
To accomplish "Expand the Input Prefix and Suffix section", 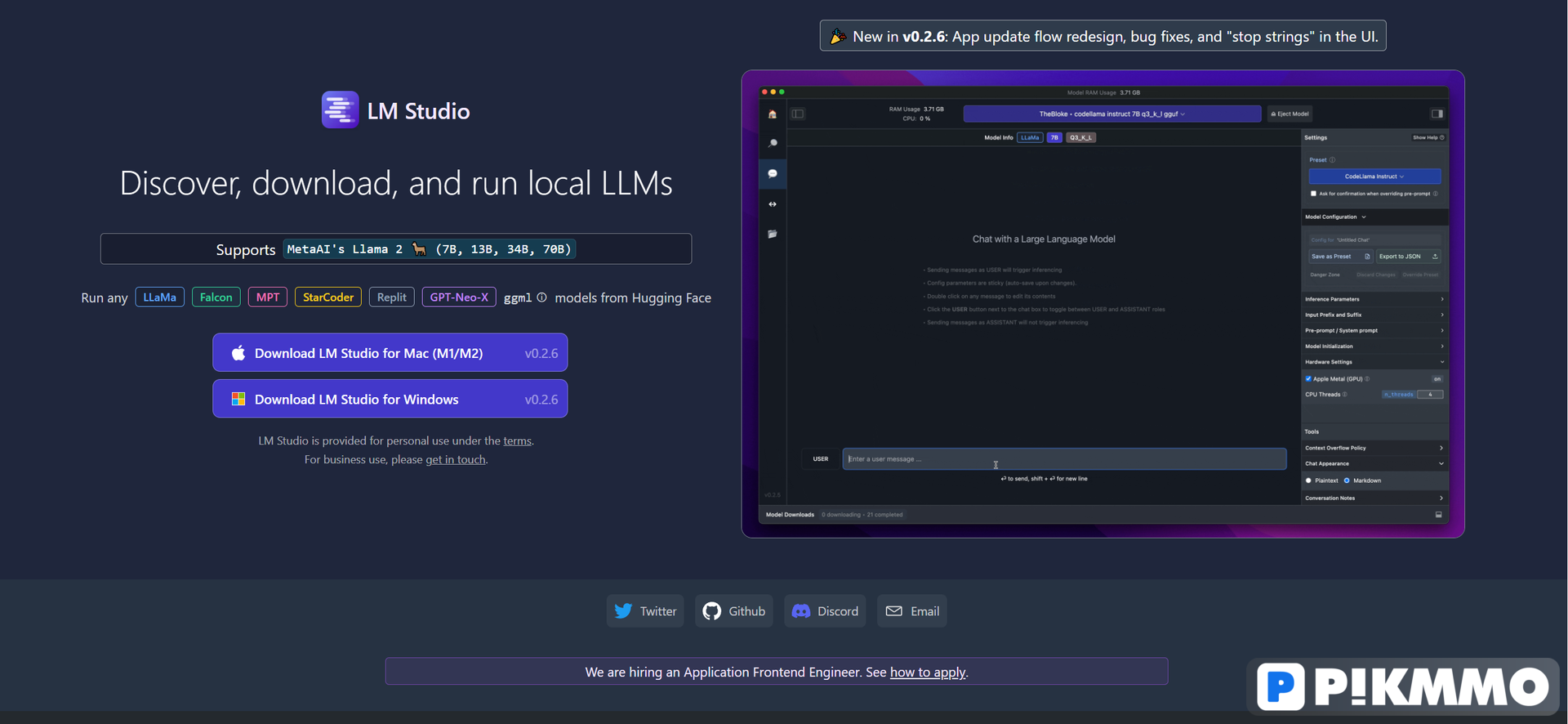I will (x=1374, y=315).
